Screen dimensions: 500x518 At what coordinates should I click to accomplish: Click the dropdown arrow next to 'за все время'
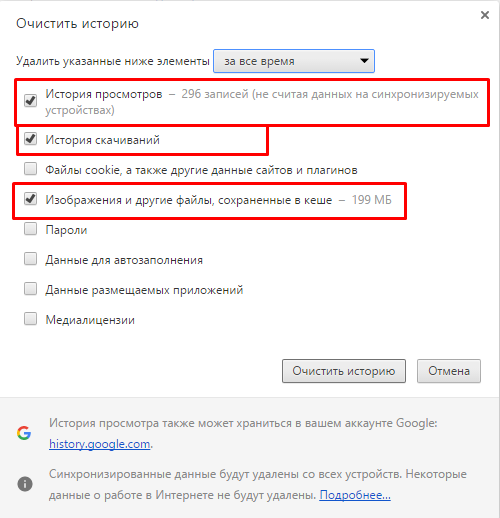[364, 61]
